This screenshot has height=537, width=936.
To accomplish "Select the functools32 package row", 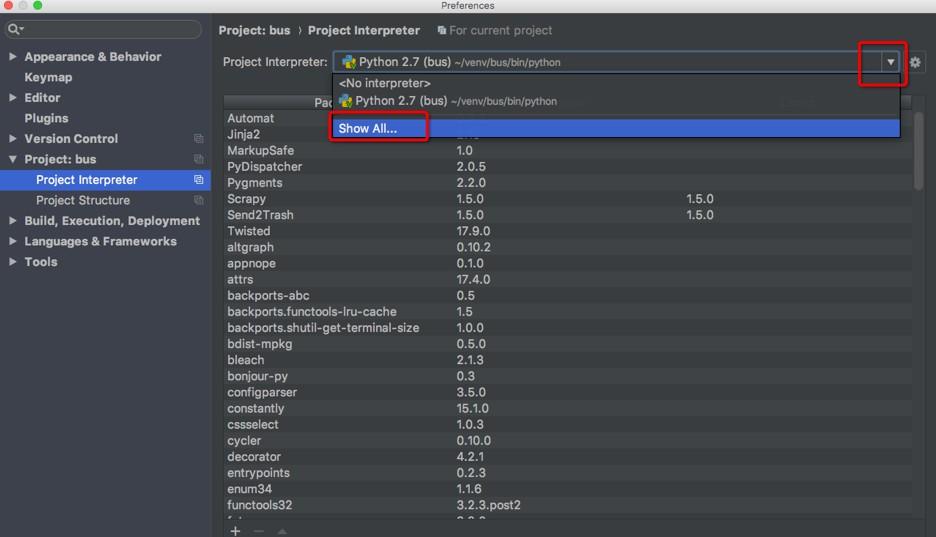I will point(568,505).
